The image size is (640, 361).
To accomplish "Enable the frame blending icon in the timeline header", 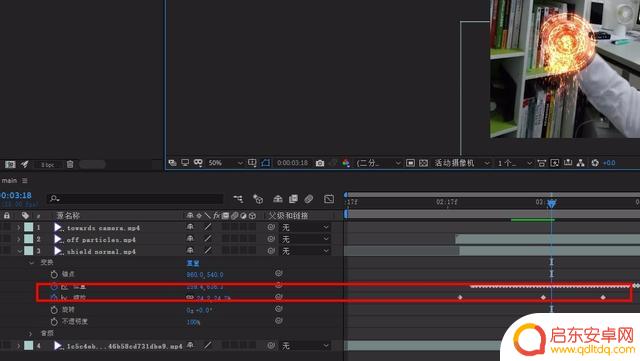I will [293, 199].
